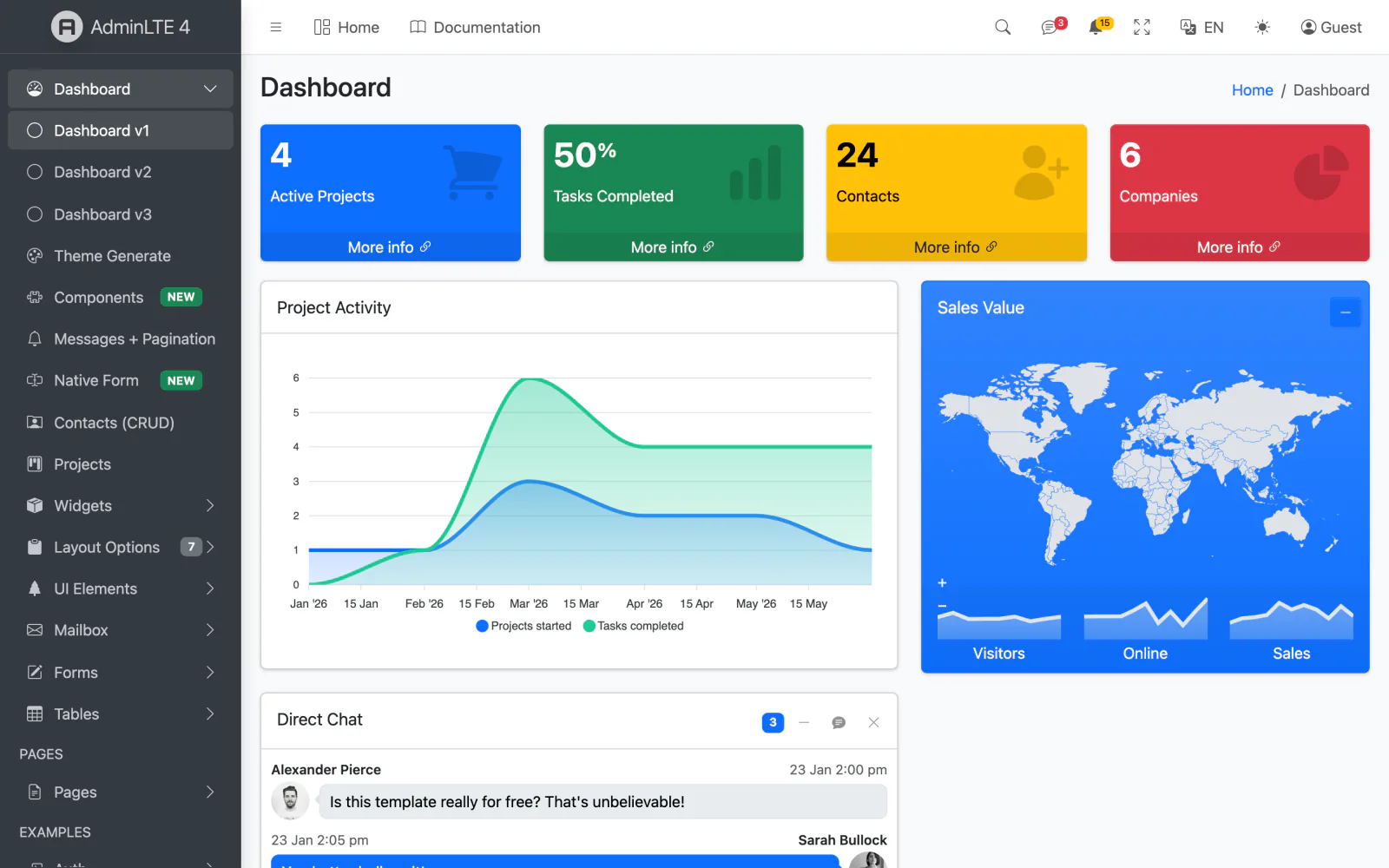The height and width of the screenshot is (868, 1389).
Task: Open Native Form sidebar item
Action: [121, 380]
